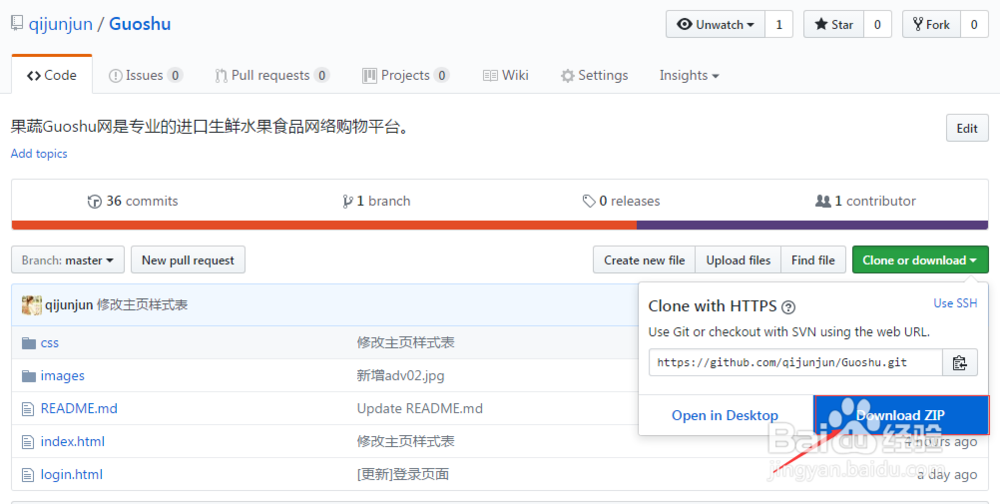Viewport: 1000px width, 504px height.
Task: Open the Pull requests tab
Action: [272, 75]
